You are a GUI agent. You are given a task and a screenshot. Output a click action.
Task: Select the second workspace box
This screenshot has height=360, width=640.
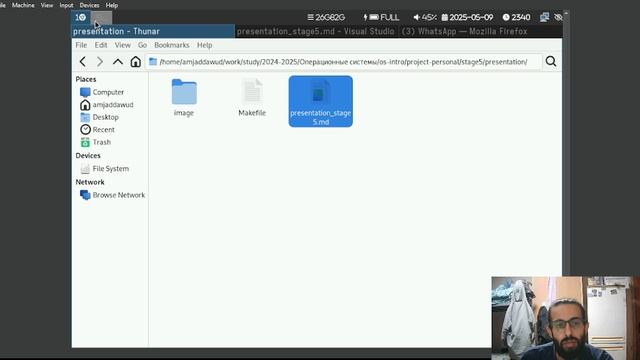[101, 18]
